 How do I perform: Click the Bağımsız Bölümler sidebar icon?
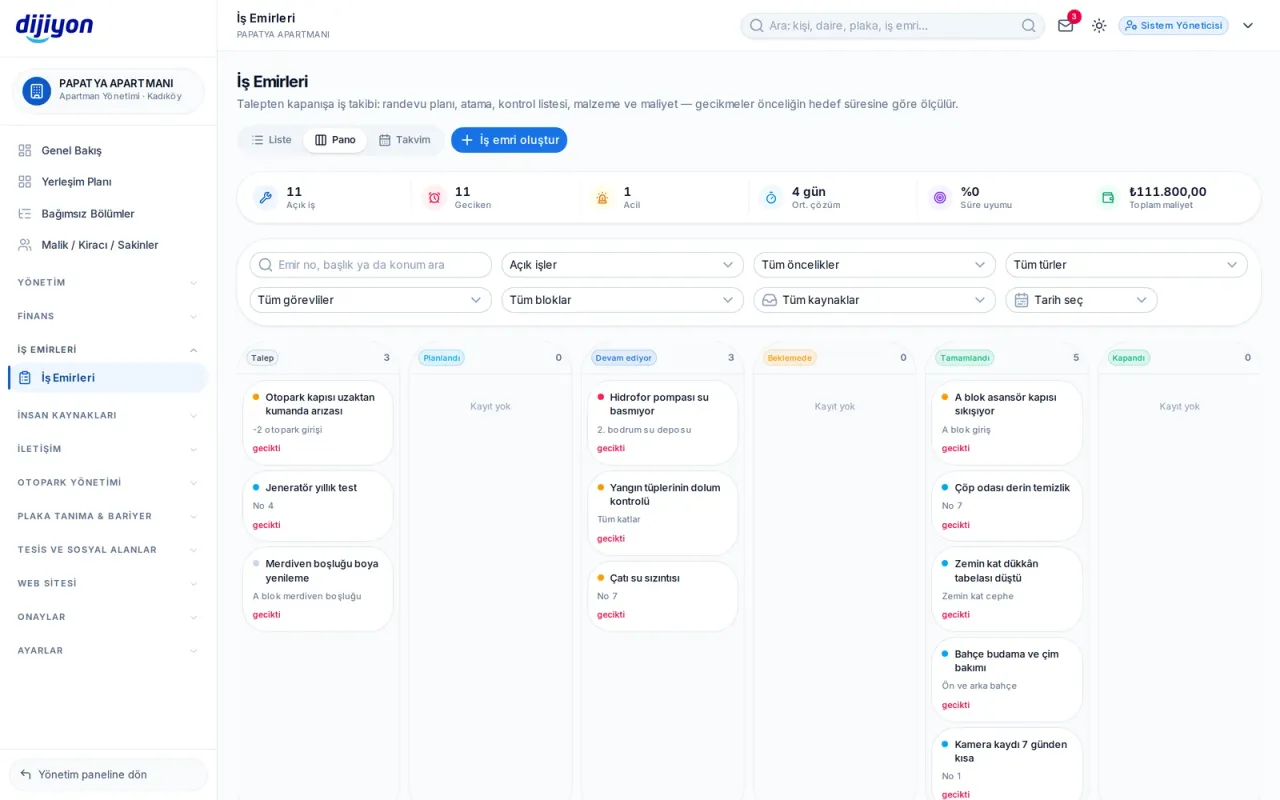tap(25, 213)
